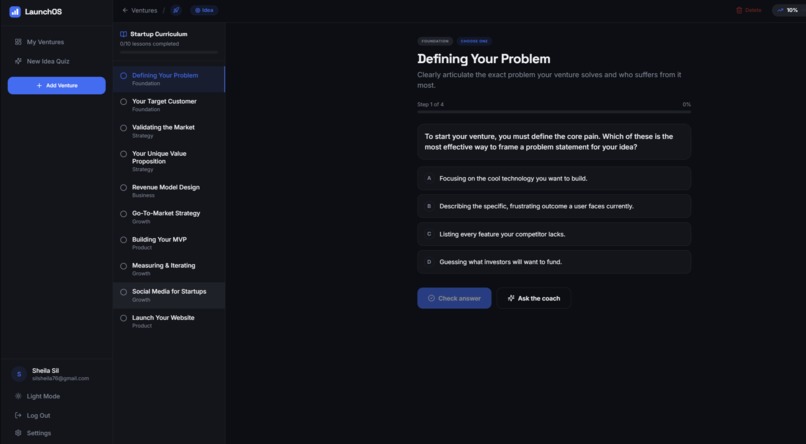Click completion circle for Go-To-Market Strategy

click(123, 214)
